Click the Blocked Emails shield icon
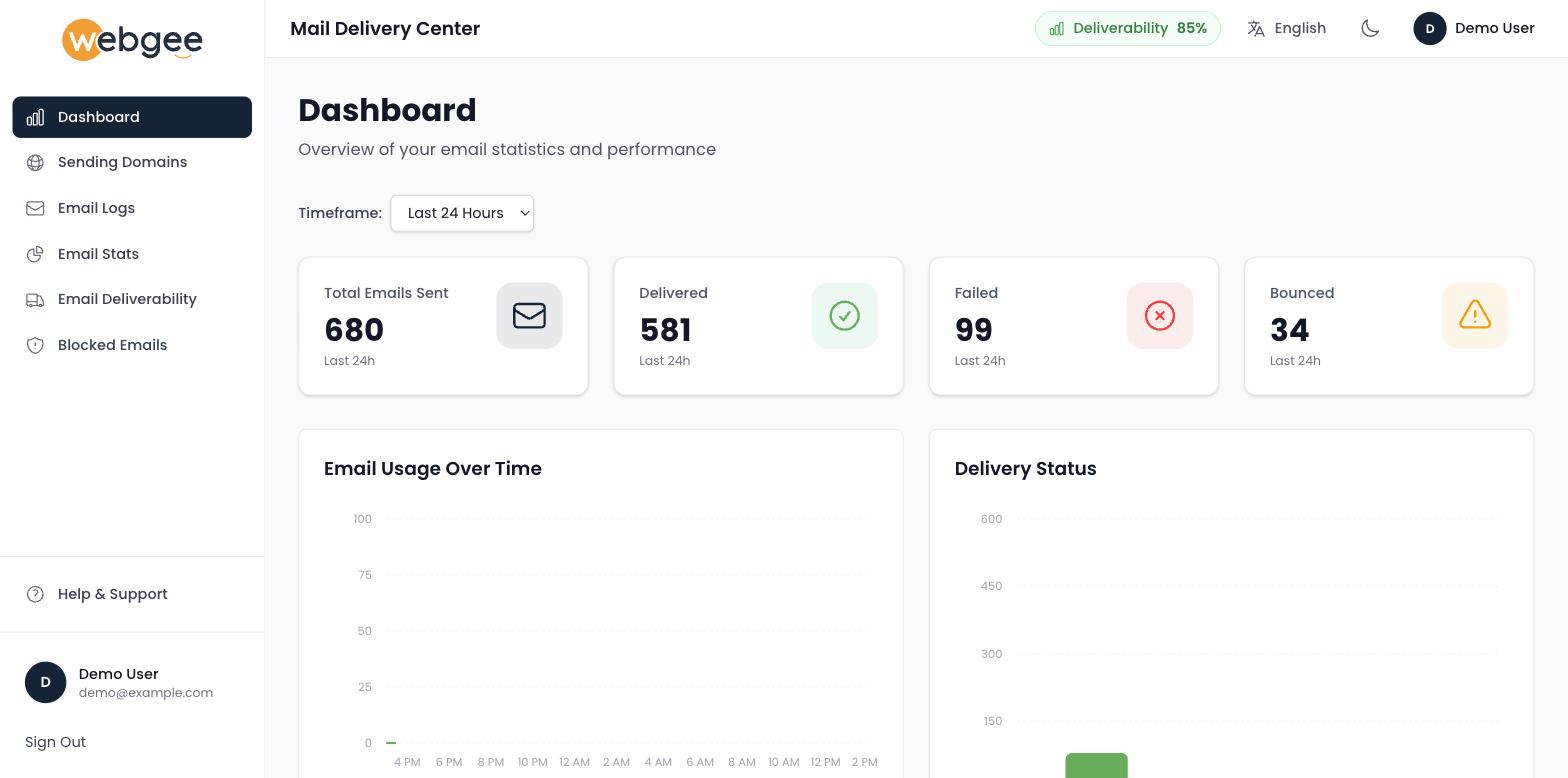The height and width of the screenshot is (778, 1568). (35, 345)
